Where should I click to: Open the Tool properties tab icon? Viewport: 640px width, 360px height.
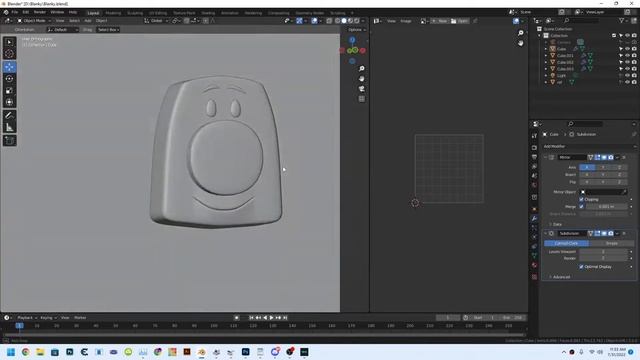(x=534, y=136)
